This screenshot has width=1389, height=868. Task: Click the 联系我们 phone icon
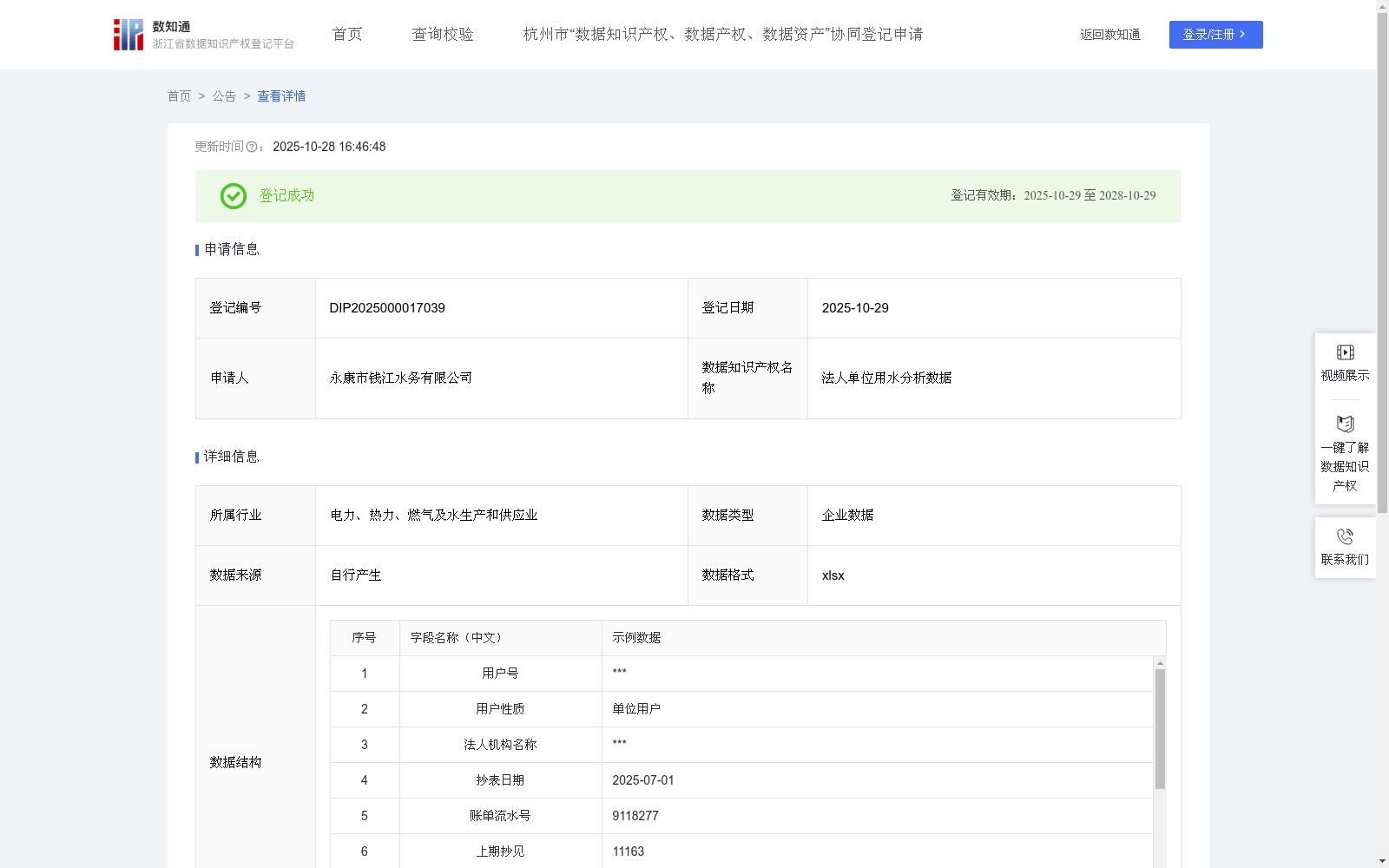pyautogui.click(x=1345, y=536)
